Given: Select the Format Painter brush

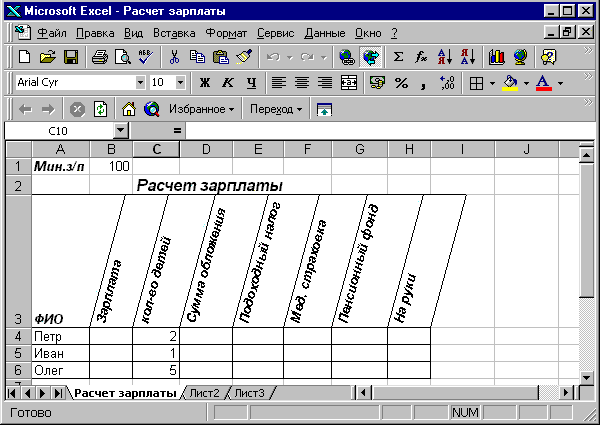Looking at the screenshot, I should (x=244, y=57).
